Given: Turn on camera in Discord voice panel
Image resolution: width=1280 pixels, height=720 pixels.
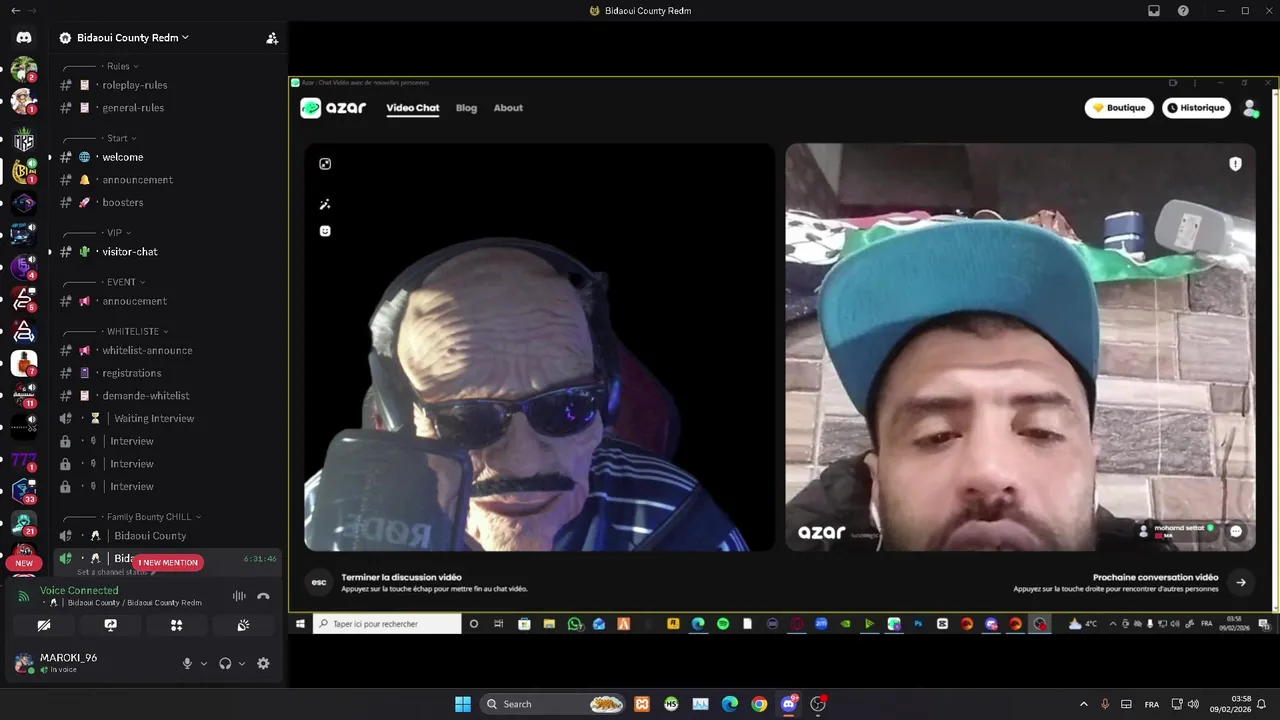Looking at the screenshot, I should click(x=44, y=625).
